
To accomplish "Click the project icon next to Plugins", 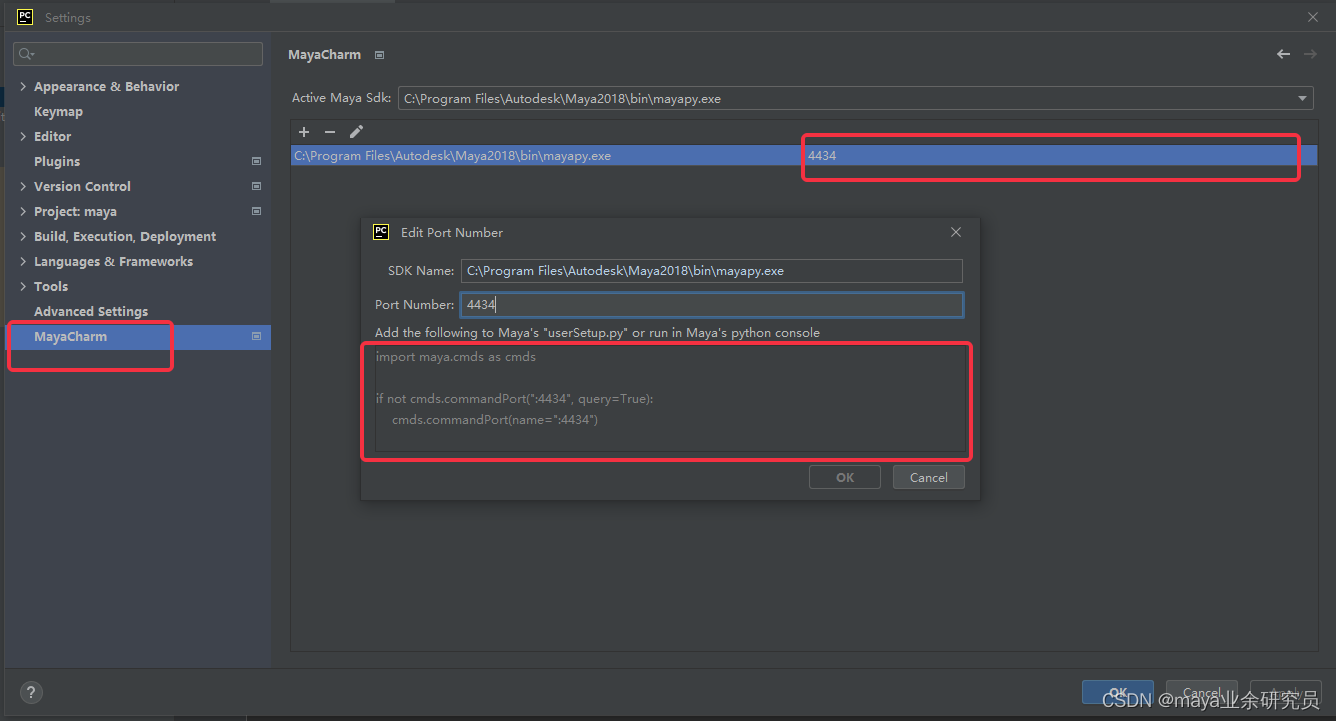I will [x=256, y=161].
